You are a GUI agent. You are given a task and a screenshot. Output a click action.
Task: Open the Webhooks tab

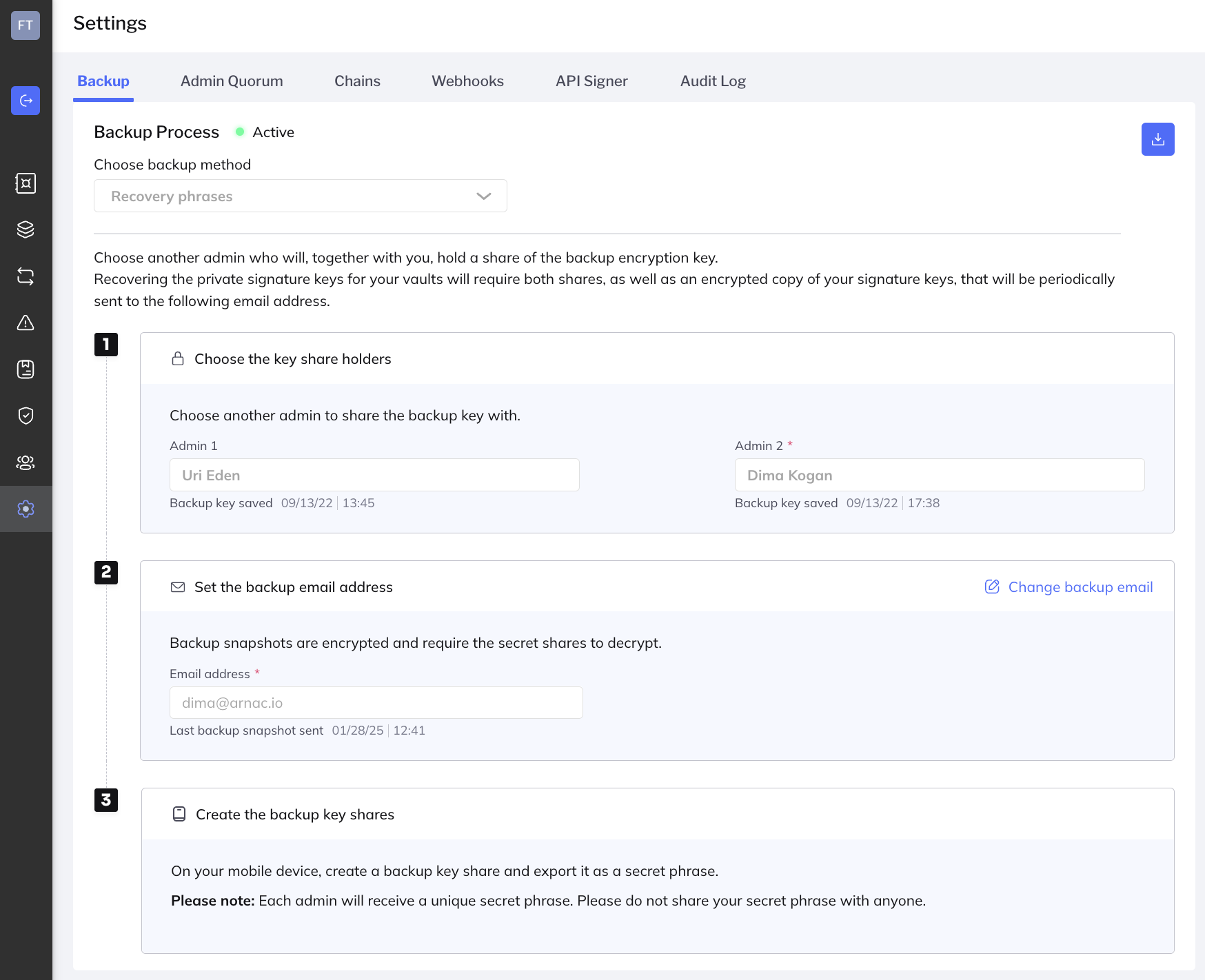[x=467, y=81]
